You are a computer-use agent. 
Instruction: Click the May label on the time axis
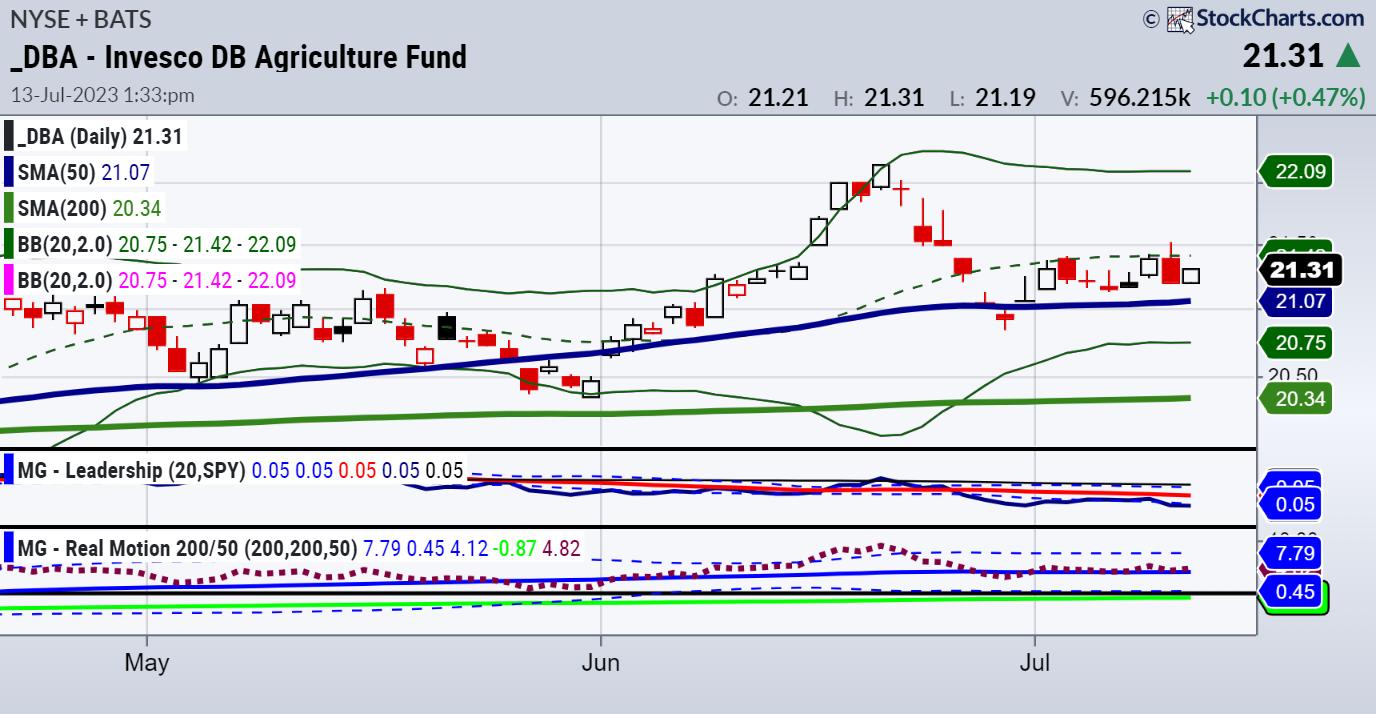[x=147, y=662]
